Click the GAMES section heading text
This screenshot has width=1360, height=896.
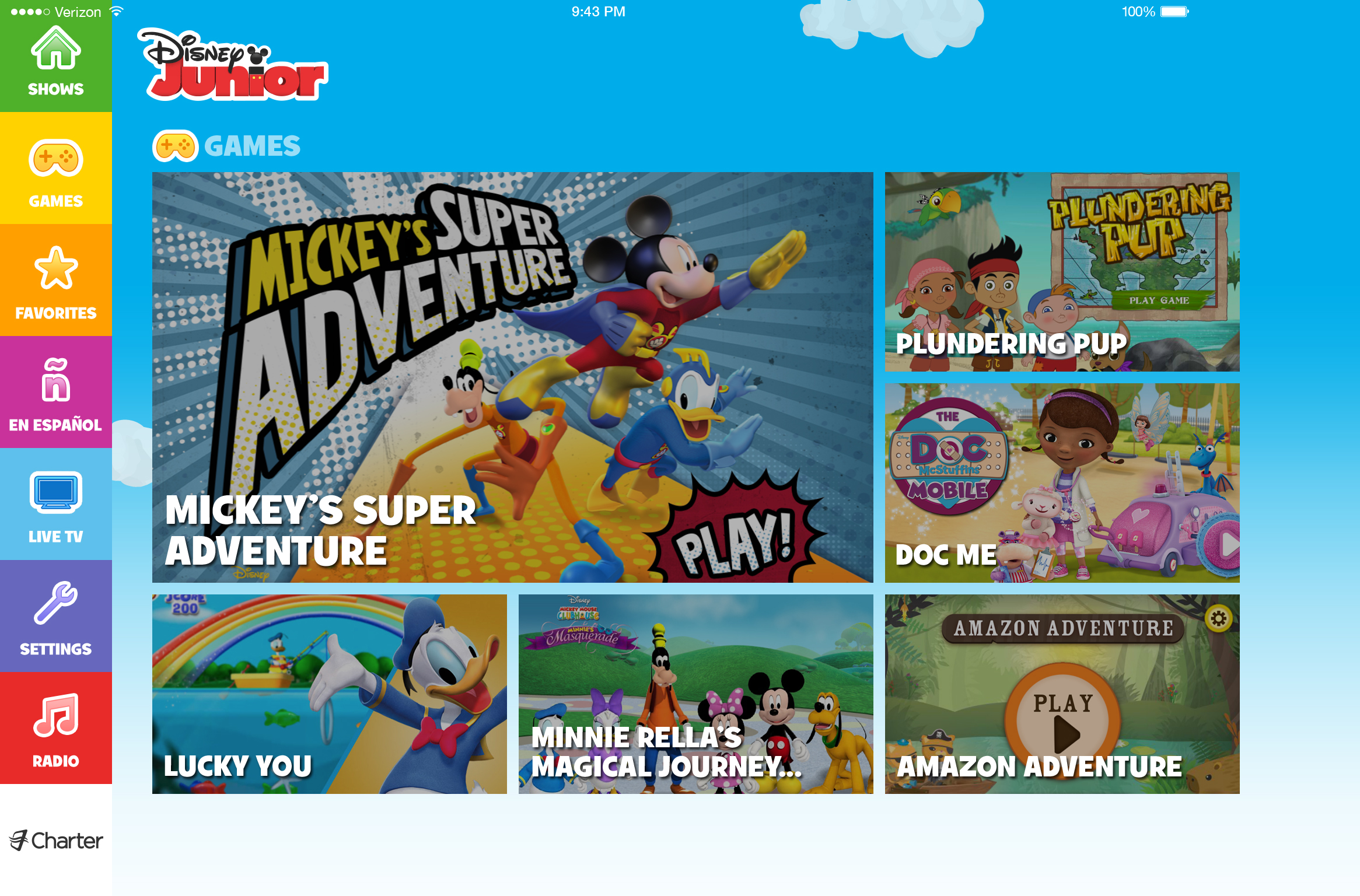(252, 146)
